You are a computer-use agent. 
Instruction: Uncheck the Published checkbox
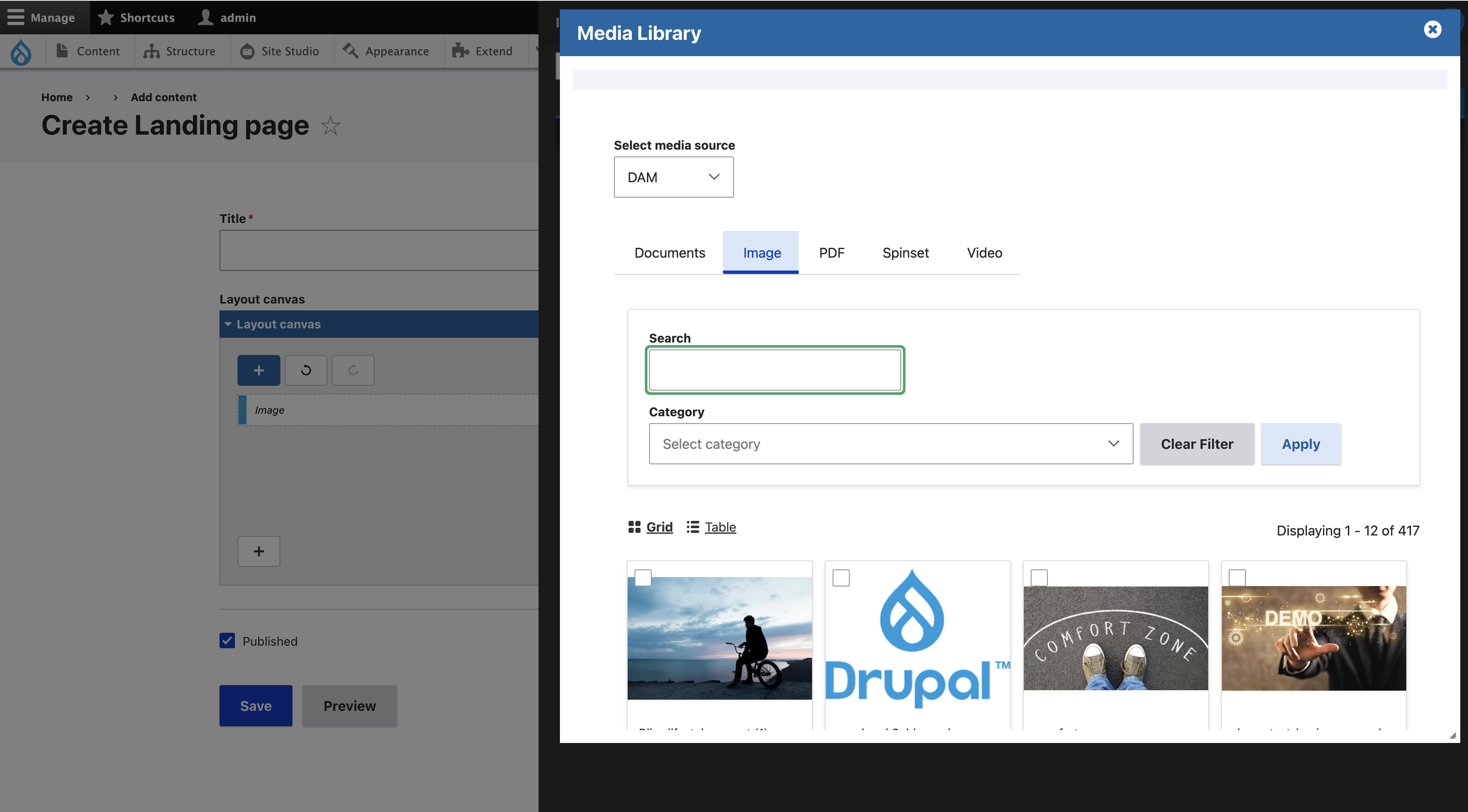click(x=227, y=641)
